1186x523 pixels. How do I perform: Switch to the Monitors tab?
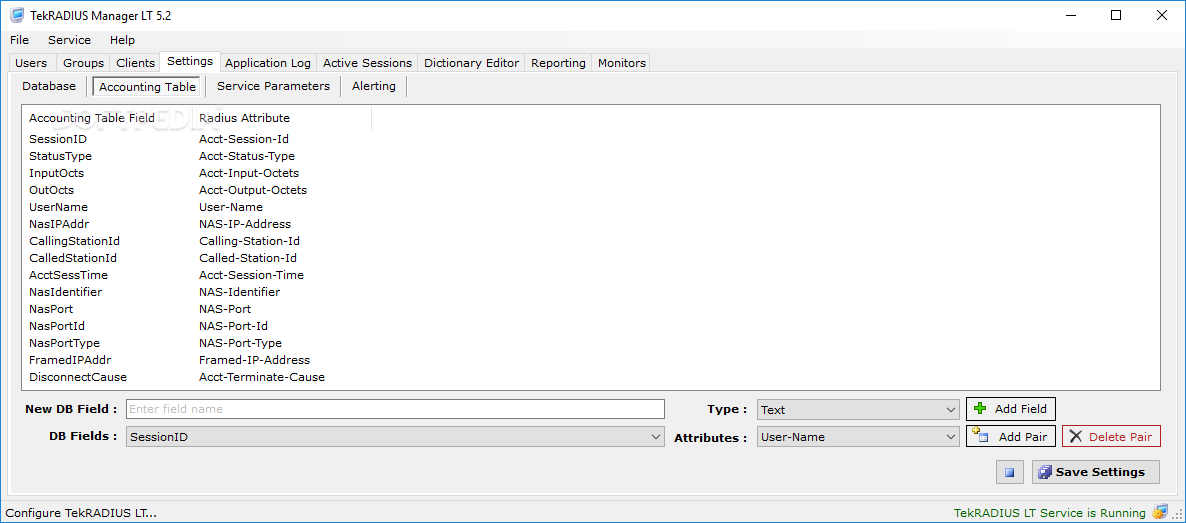pyautogui.click(x=622, y=63)
